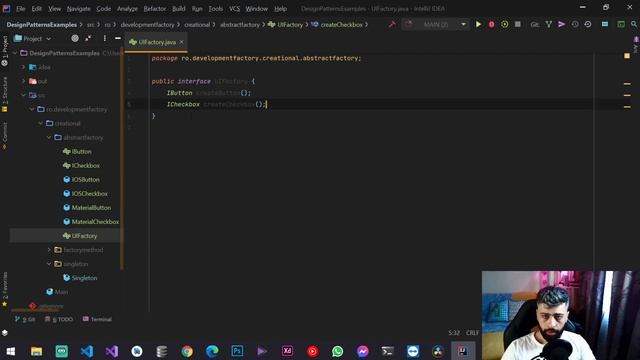Open MaterialCheckbox class in project tree
This screenshot has height=360, width=640.
[x=96, y=222]
